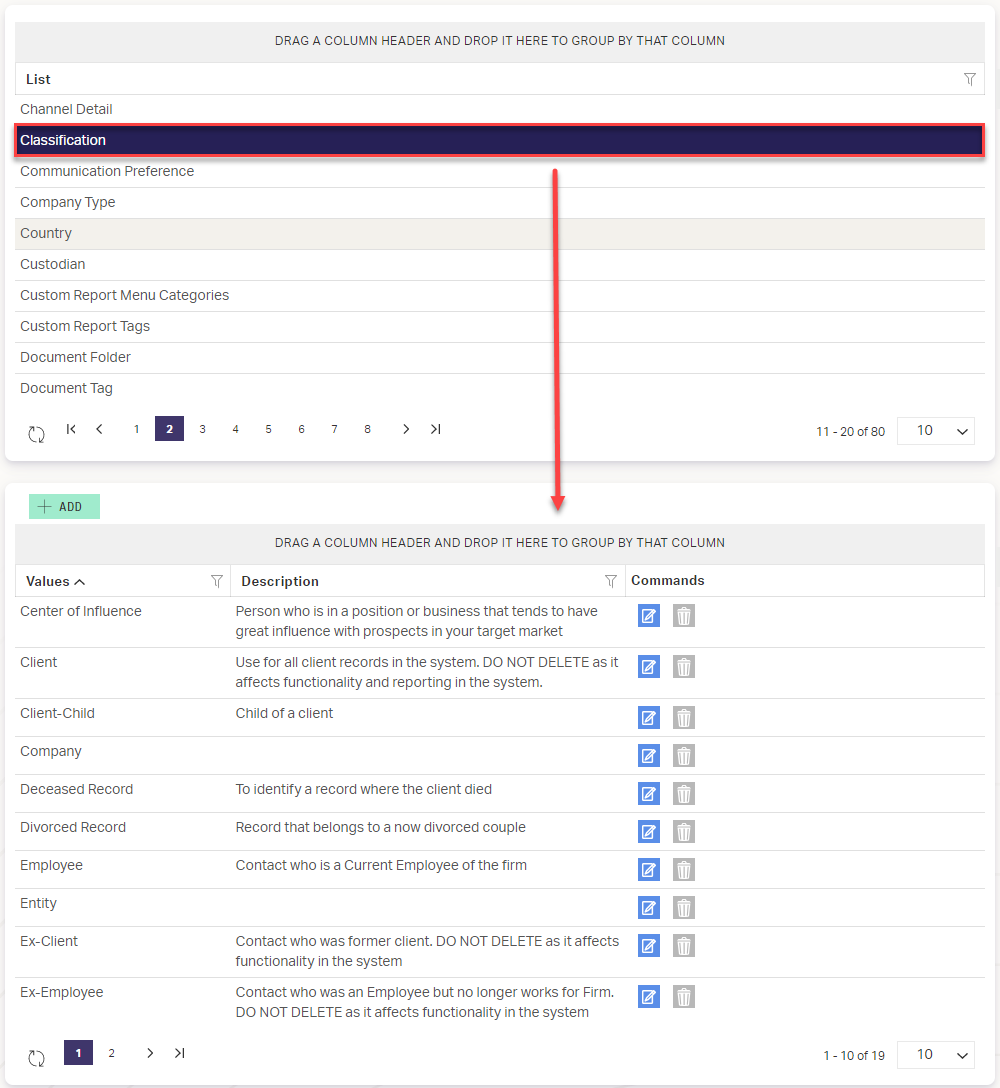Delete the Deceased Record value
Viewport: 1000px width, 1088px height.
point(684,794)
